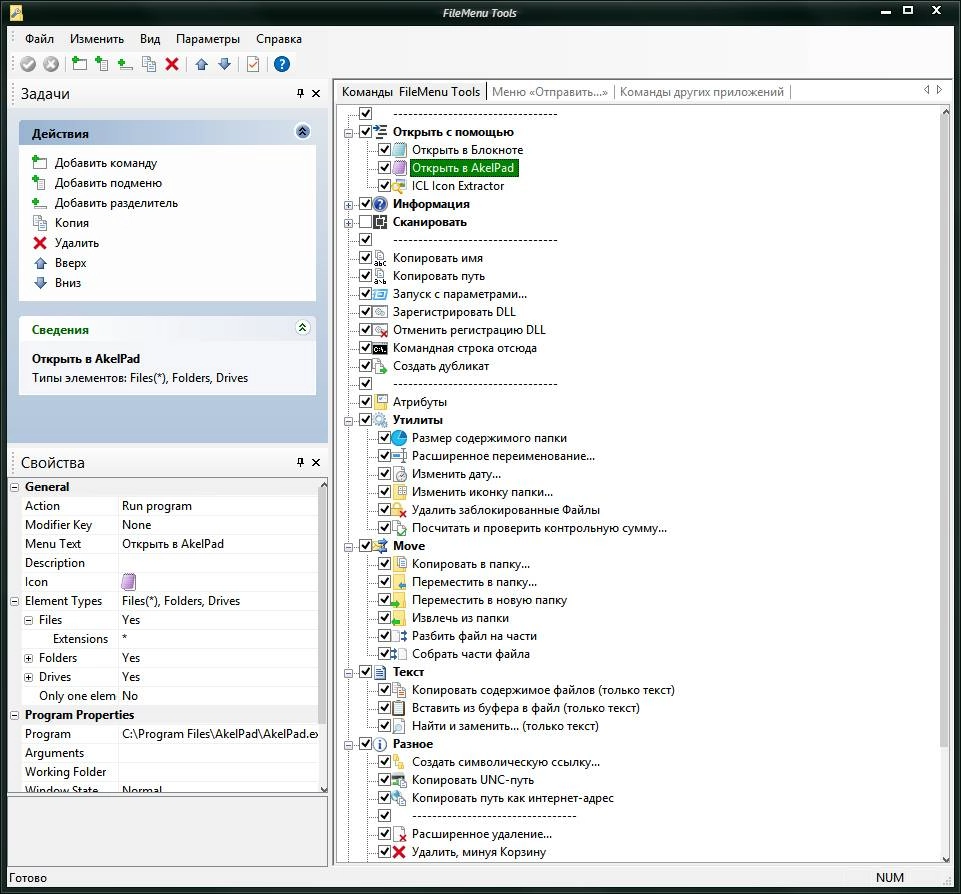This screenshot has width=961, height=894.
Task: Uncheck Разбить файл на части checkbox
Action: coord(384,636)
